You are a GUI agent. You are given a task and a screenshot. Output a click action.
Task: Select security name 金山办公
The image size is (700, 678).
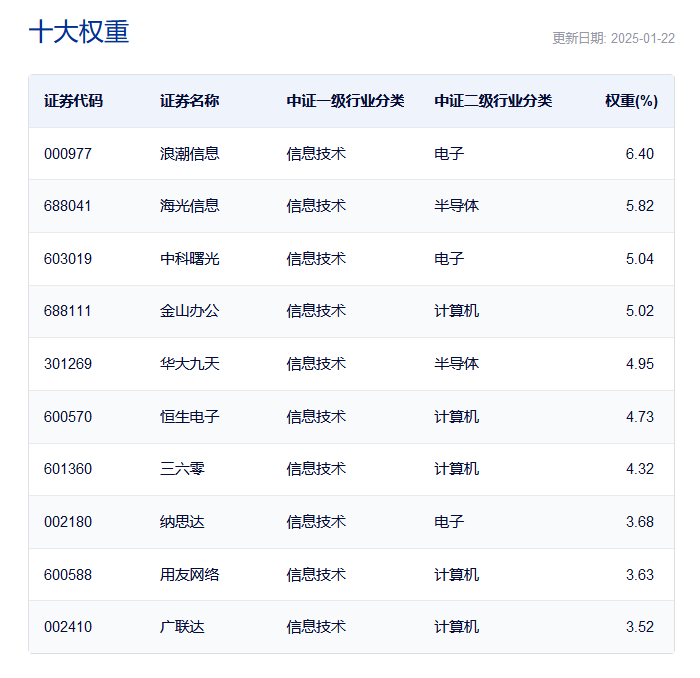click(189, 311)
